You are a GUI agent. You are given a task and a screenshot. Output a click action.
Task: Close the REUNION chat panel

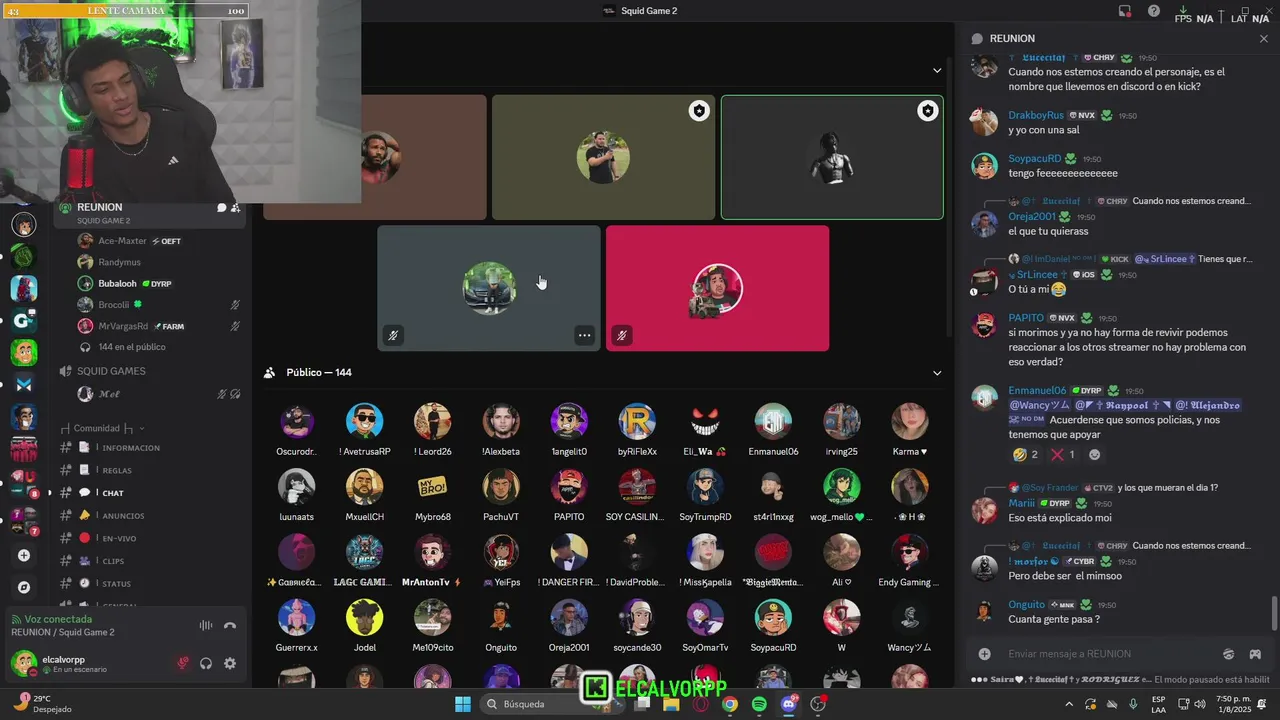coord(1264,38)
